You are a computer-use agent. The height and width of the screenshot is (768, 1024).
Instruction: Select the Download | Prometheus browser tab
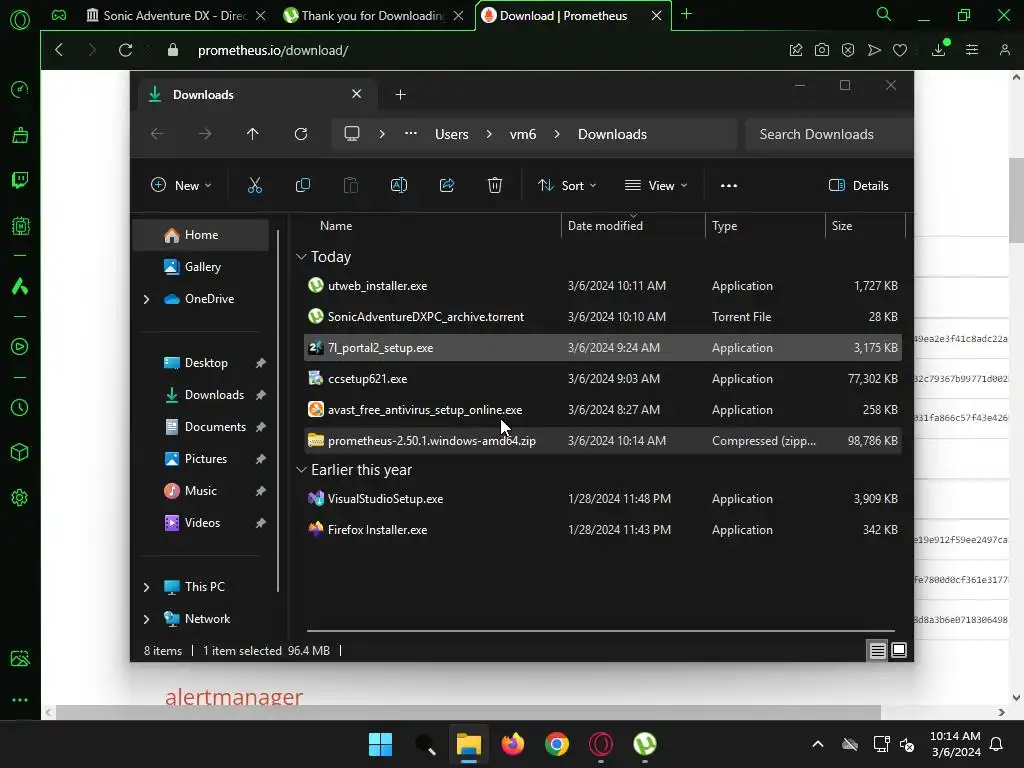point(572,16)
